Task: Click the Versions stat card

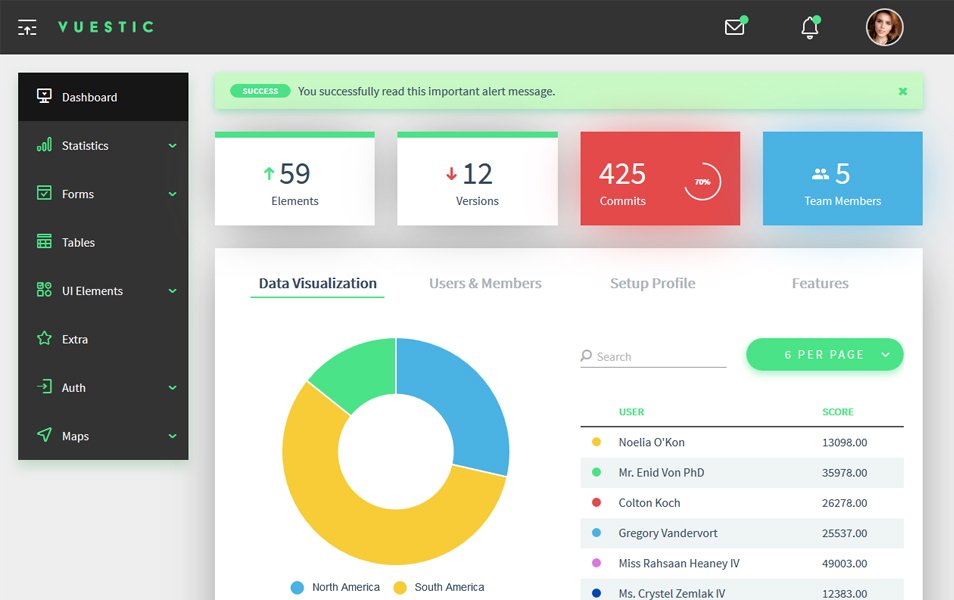Action: 478,178
